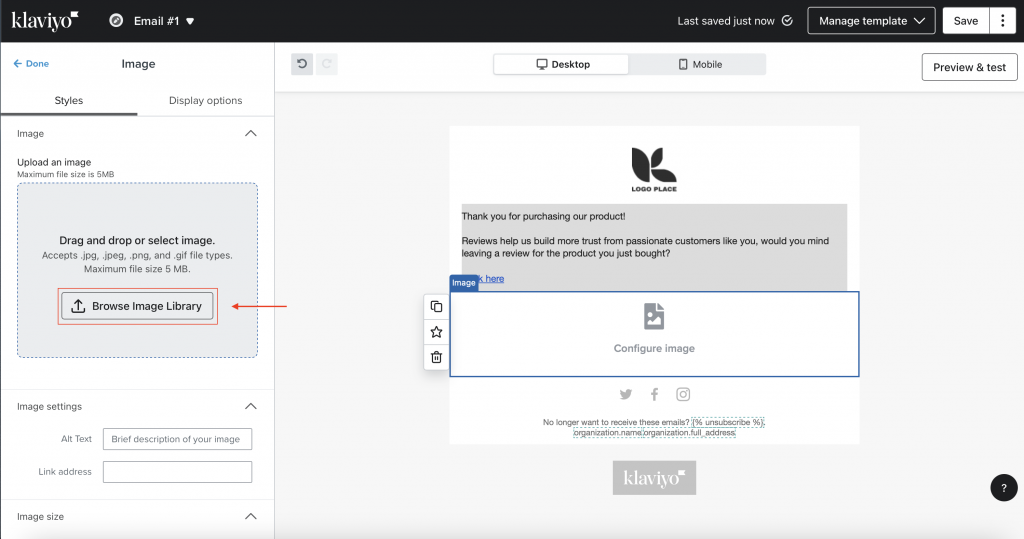Click the image placeholder file icon
Image resolution: width=1024 pixels, height=539 pixels.
click(654, 316)
